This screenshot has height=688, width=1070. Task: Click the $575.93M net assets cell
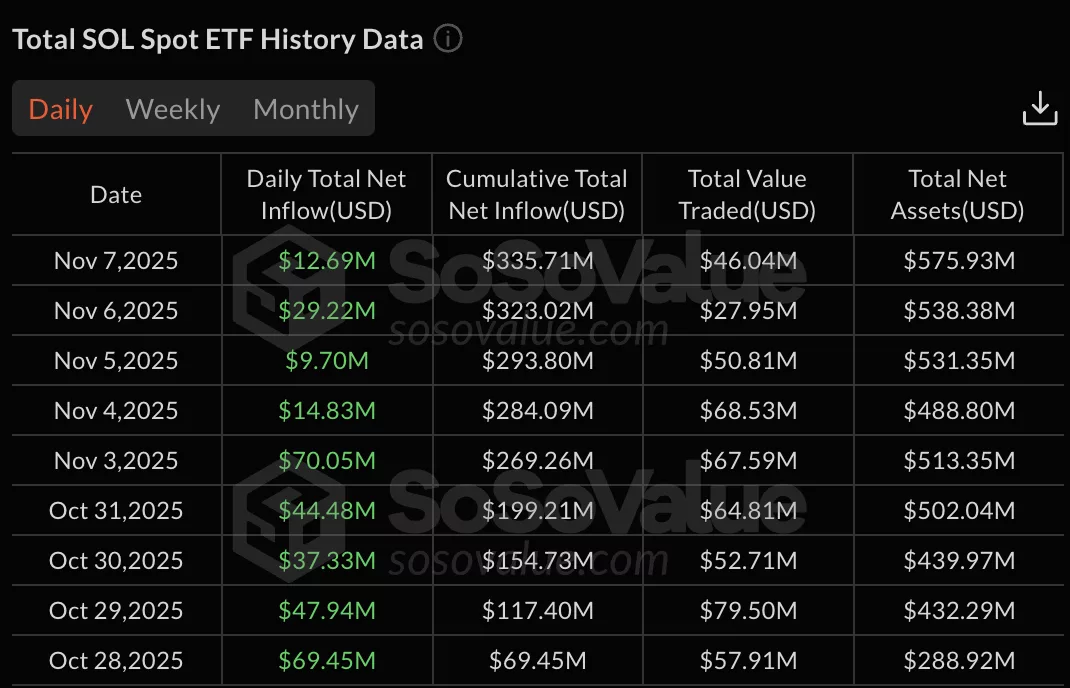coord(957,260)
